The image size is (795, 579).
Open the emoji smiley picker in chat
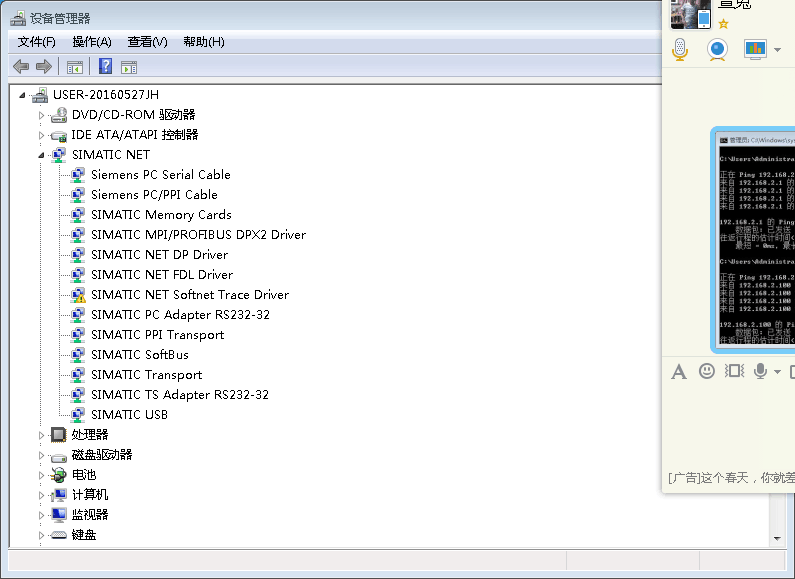coord(707,371)
